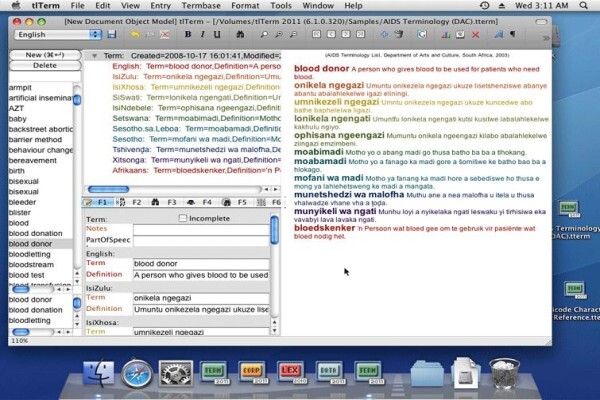Click the Notes input field
The width and height of the screenshot is (600, 400).
201,230
